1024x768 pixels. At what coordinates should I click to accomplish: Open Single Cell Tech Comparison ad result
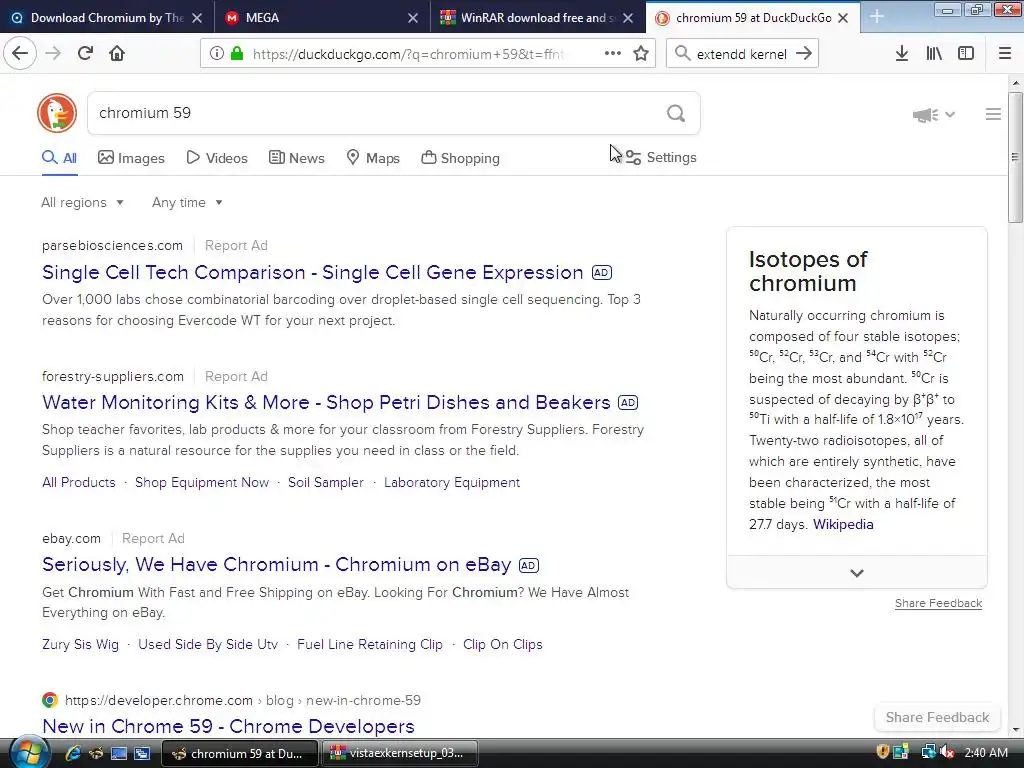(x=312, y=272)
